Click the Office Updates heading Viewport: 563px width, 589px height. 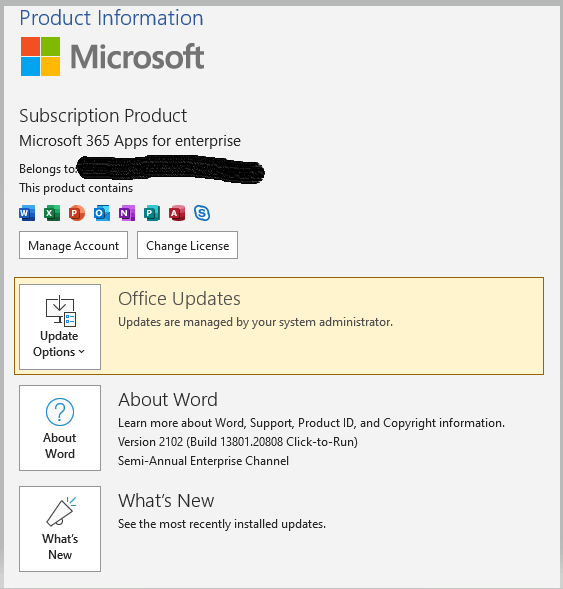pyautogui.click(x=179, y=299)
